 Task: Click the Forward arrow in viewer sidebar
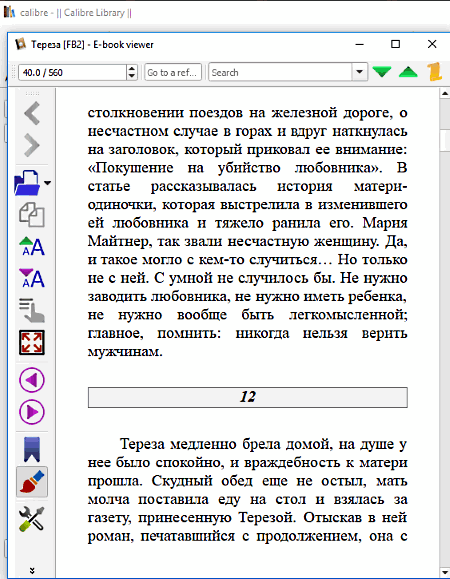(x=32, y=145)
